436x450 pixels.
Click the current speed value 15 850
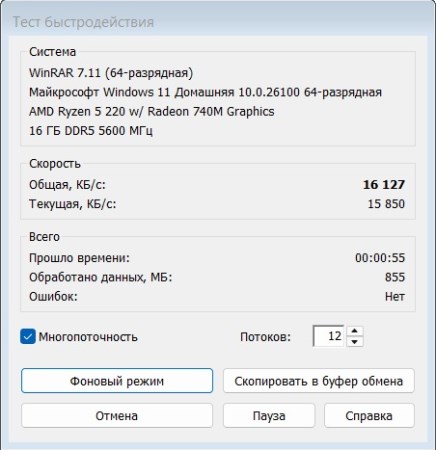click(x=386, y=204)
